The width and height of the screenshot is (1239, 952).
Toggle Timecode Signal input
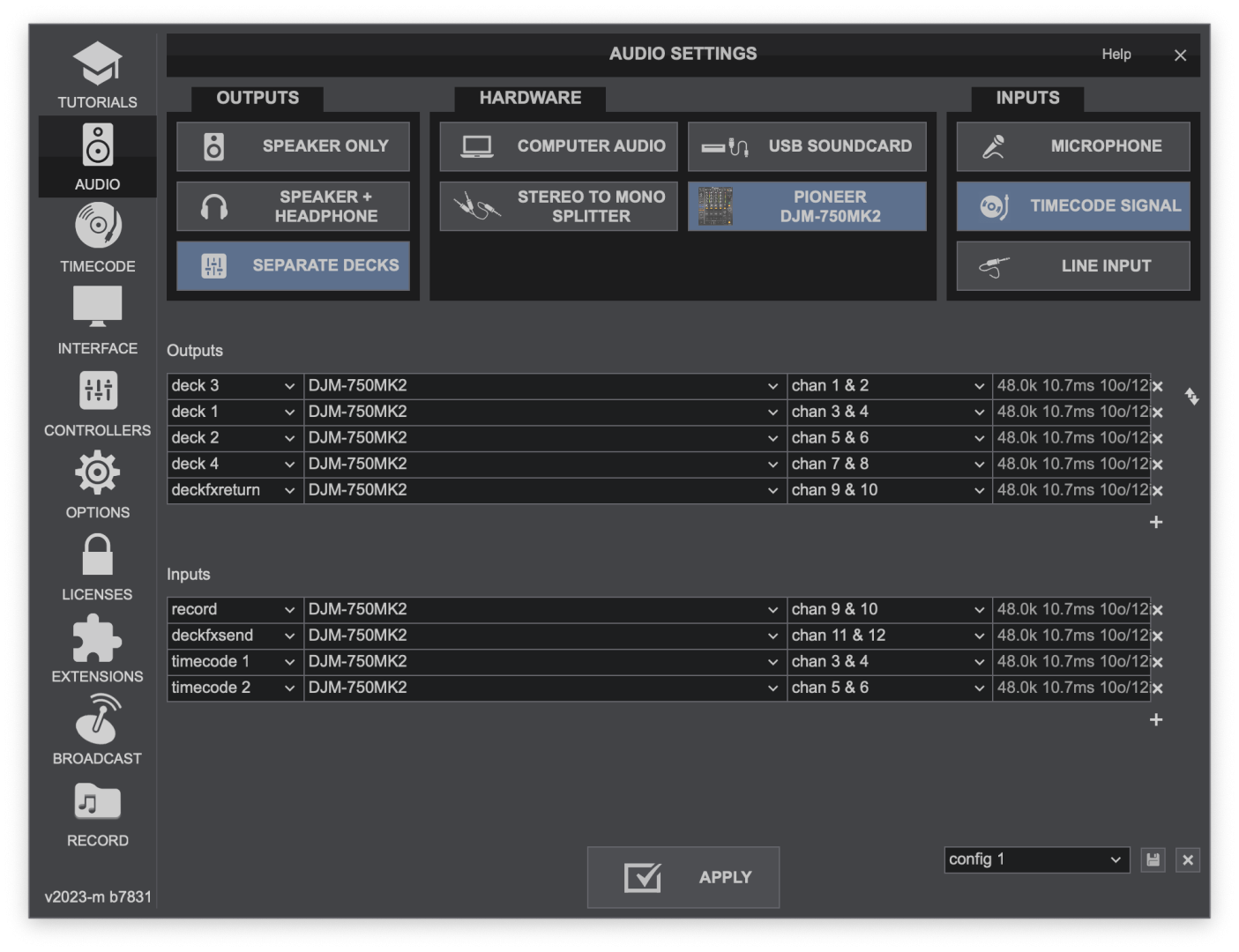[x=1073, y=206]
